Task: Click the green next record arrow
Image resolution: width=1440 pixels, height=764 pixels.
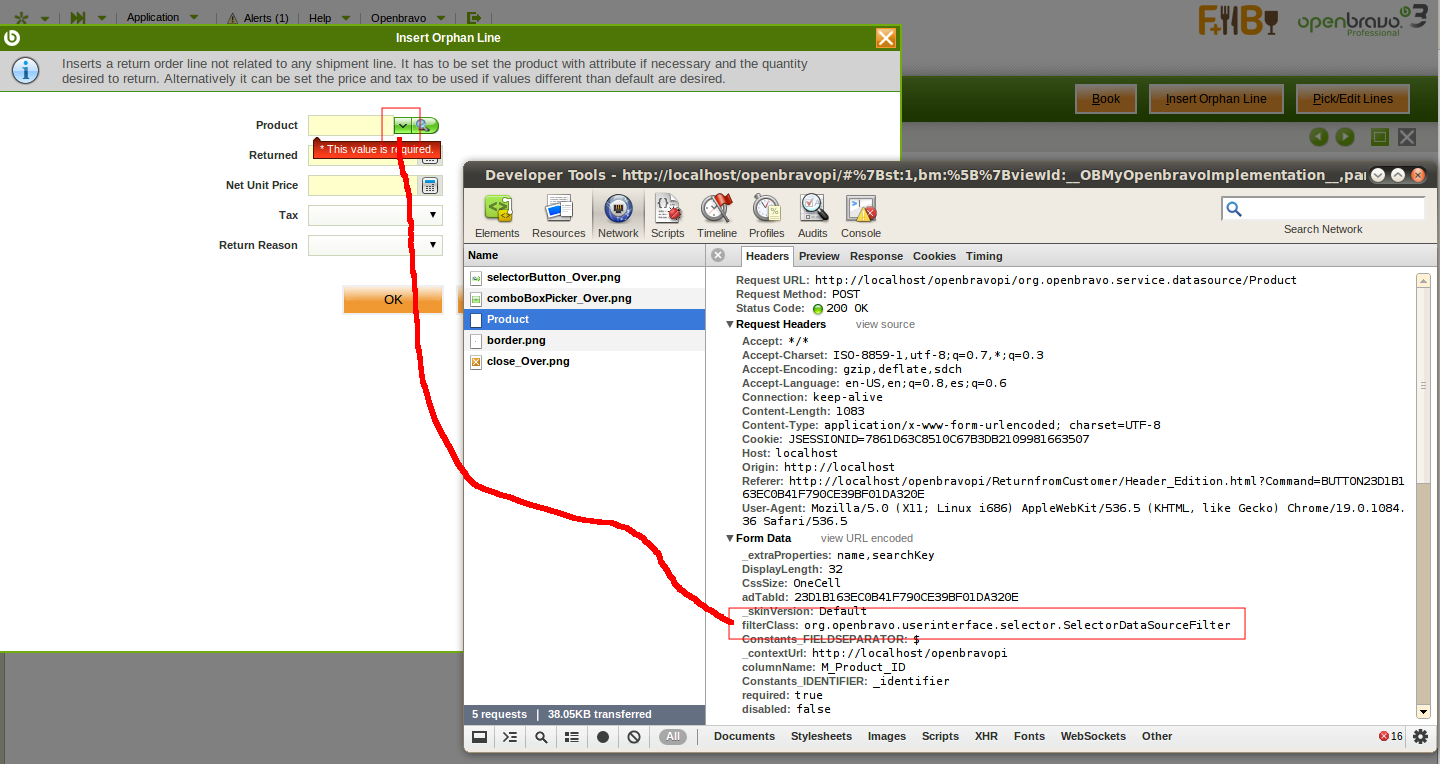Action: 1345,137
